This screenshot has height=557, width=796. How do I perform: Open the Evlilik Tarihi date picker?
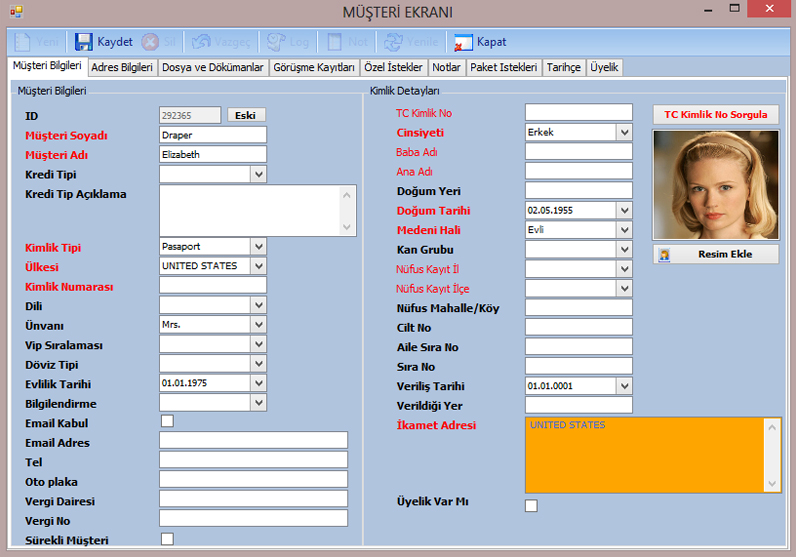coord(258,383)
